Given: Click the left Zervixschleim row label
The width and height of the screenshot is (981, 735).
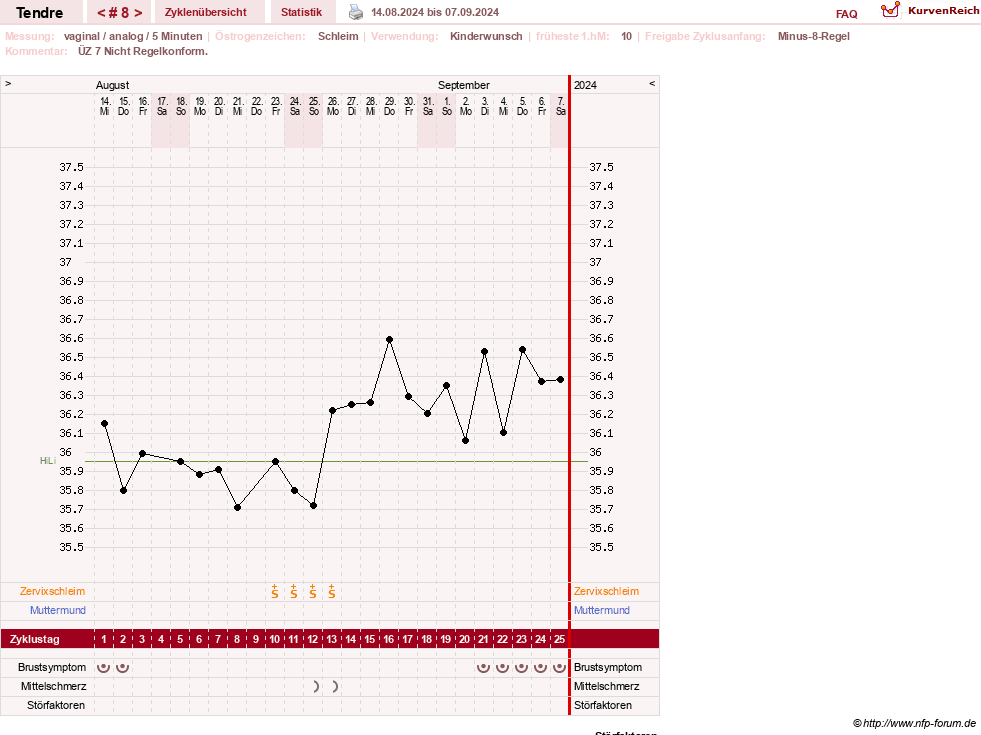Looking at the screenshot, I should coord(53,591).
